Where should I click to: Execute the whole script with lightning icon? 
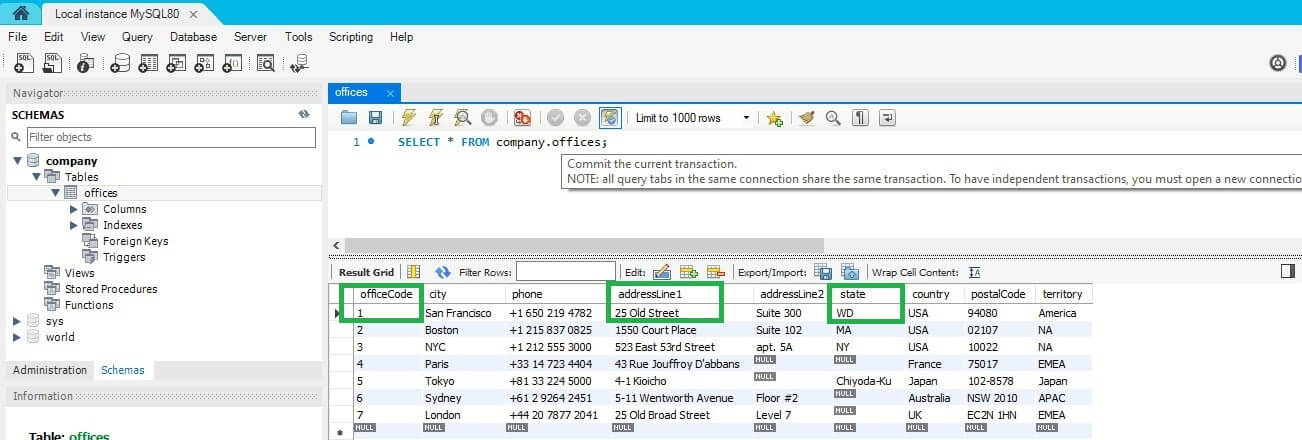408,118
